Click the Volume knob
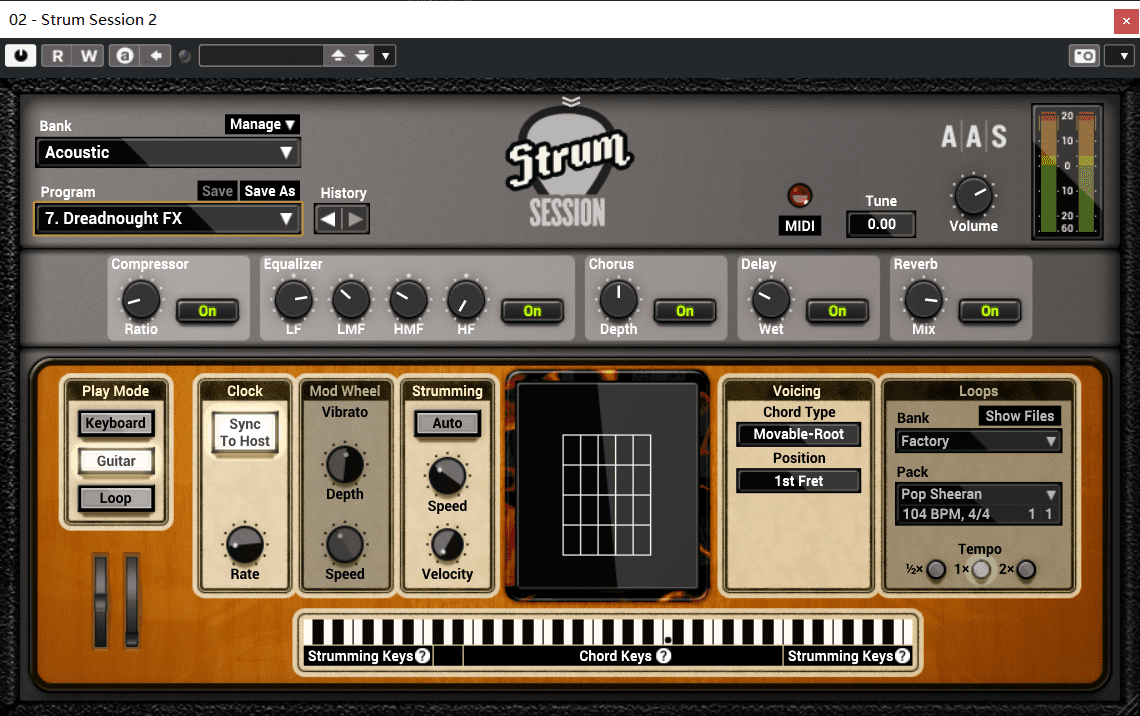Screen dimensions: 1140x716 pyautogui.click(x=973, y=196)
